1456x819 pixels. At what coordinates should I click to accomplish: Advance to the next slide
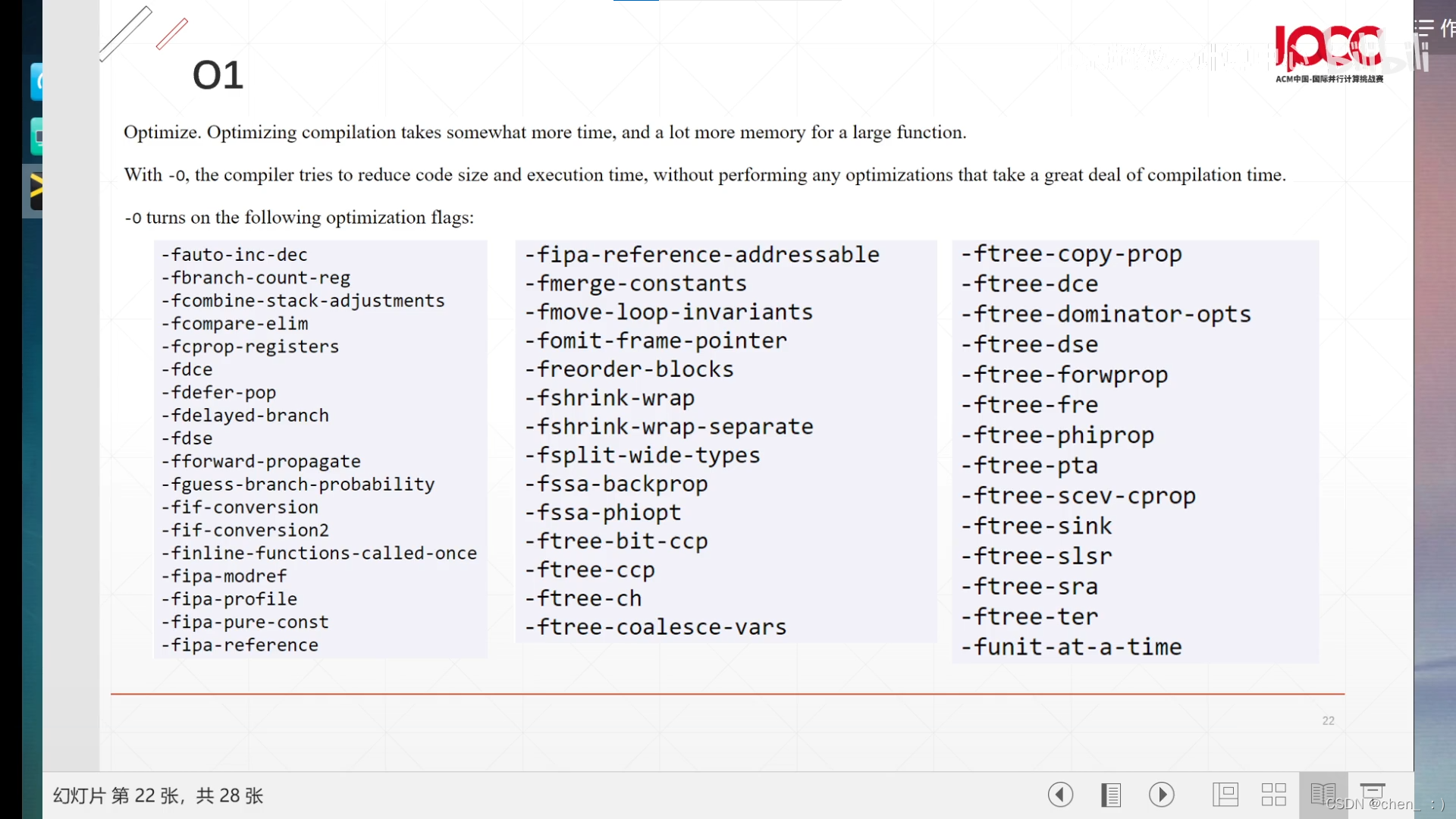[x=1161, y=795]
